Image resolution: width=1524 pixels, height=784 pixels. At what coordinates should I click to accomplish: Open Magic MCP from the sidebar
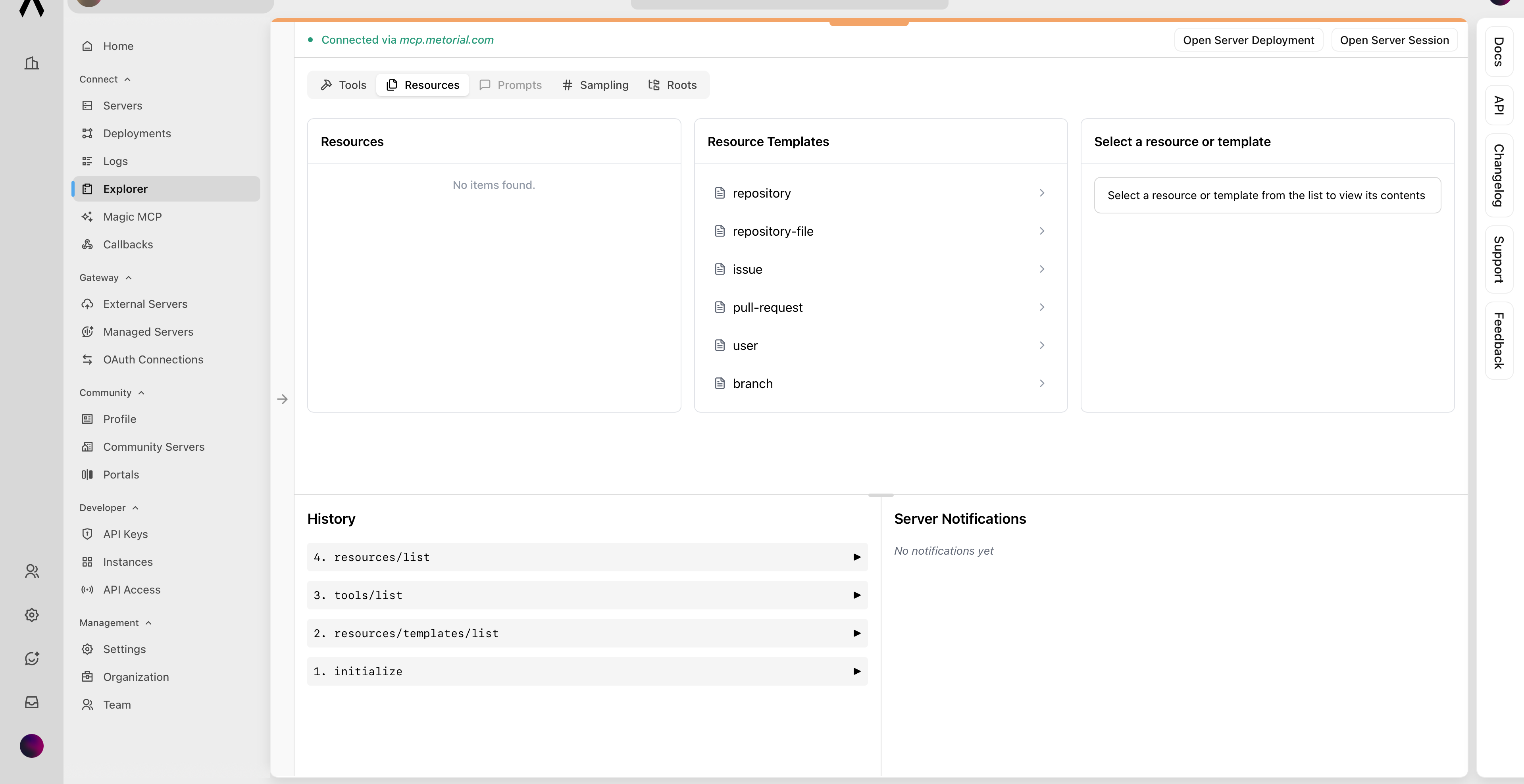click(133, 216)
